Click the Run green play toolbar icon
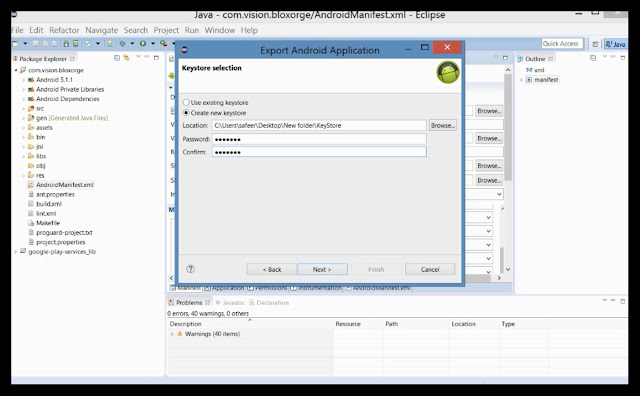This screenshot has width=640, height=396. [143, 43]
